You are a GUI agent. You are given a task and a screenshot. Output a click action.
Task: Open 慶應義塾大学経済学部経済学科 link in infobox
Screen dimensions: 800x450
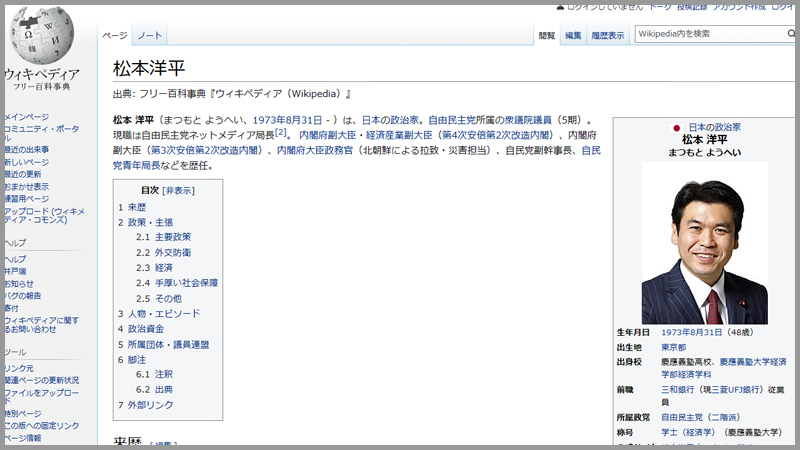coord(724,368)
